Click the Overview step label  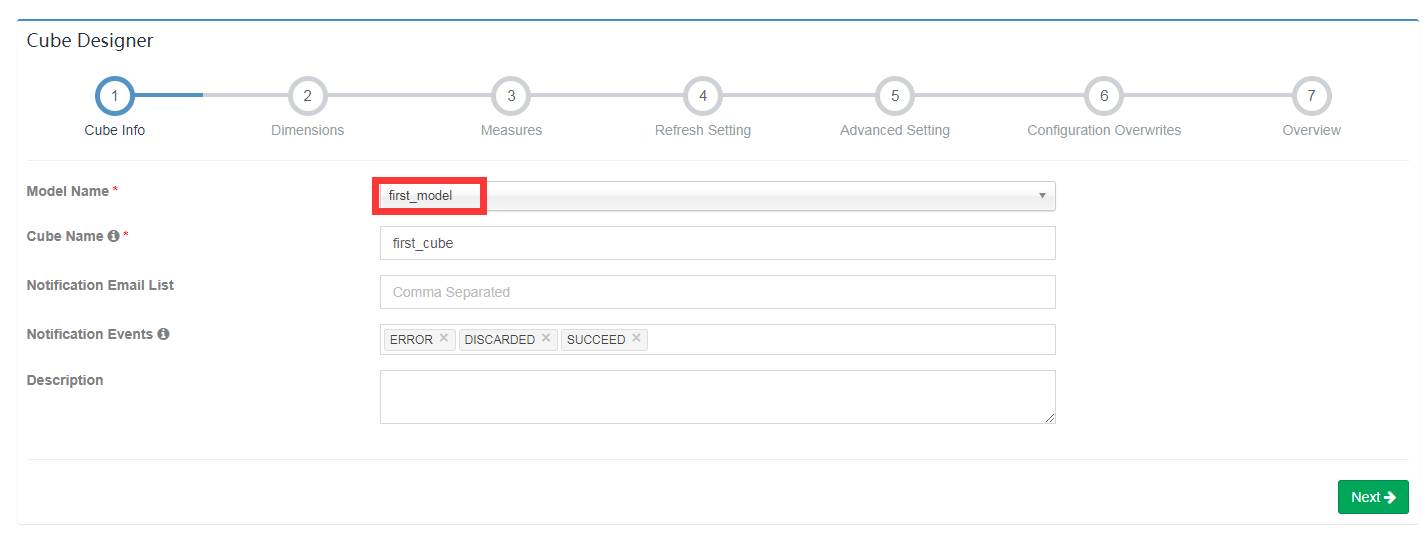[1312, 130]
